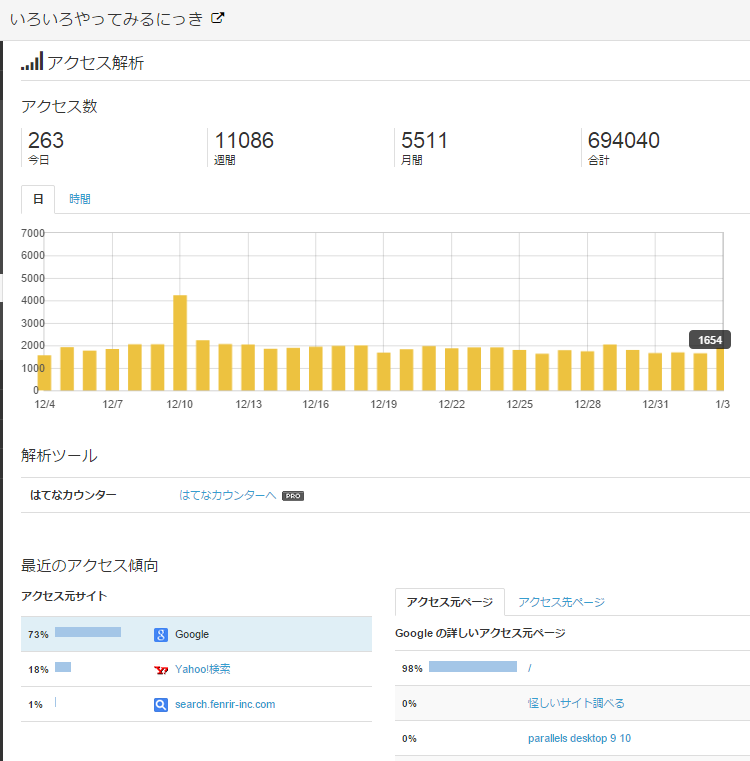
Task: Click the 4000 y-axis label
Action: coord(33,300)
